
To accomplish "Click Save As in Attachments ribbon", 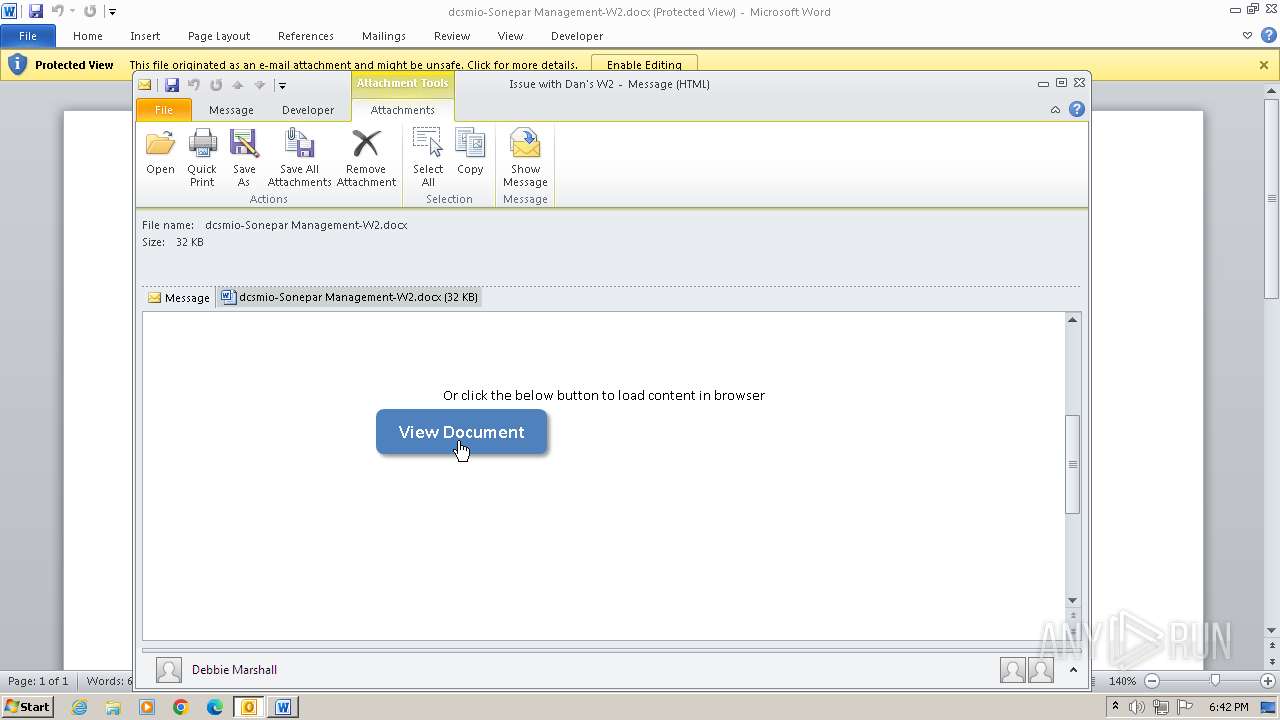I will pyautogui.click(x=244, y=158).
